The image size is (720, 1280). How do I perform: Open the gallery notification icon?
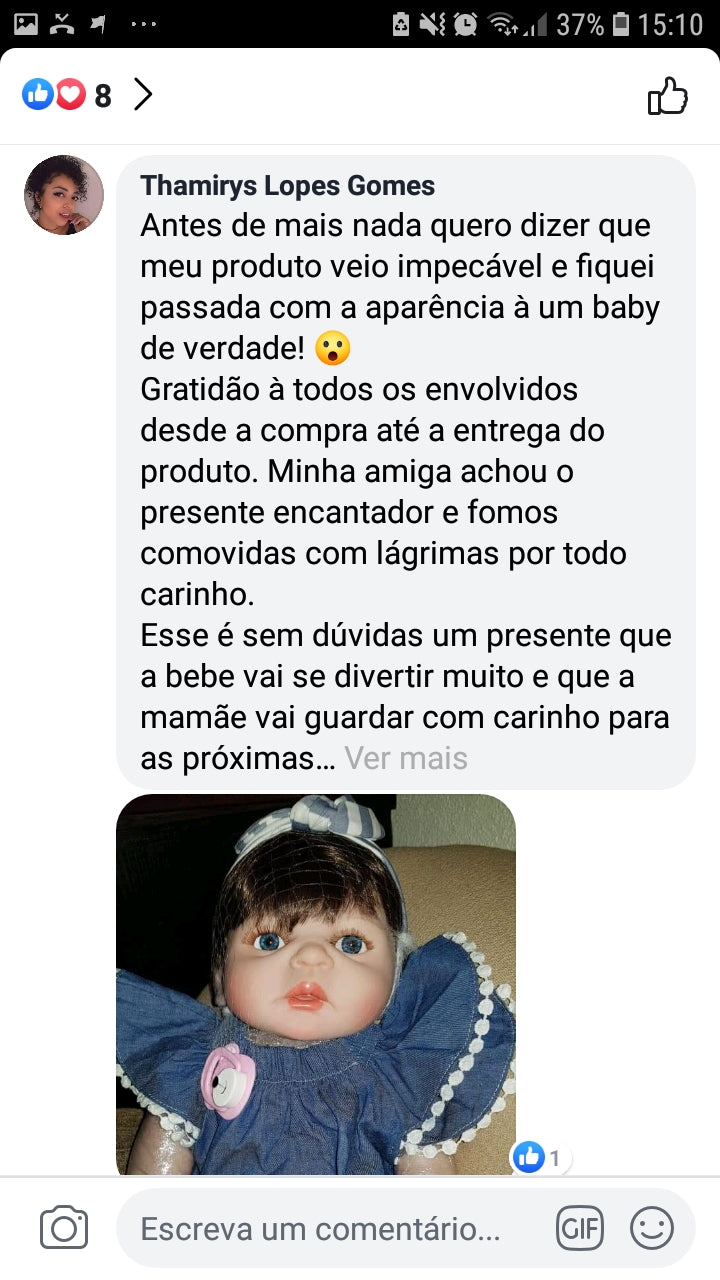[25, 24]
